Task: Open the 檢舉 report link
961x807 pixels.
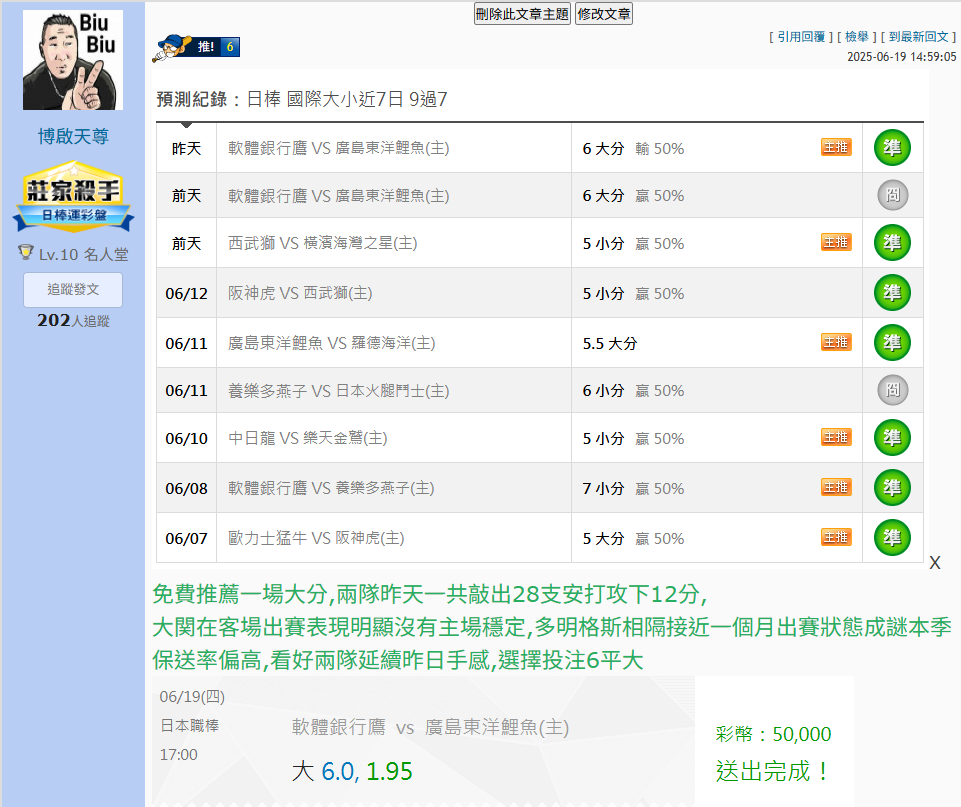Action: point(856,37)
